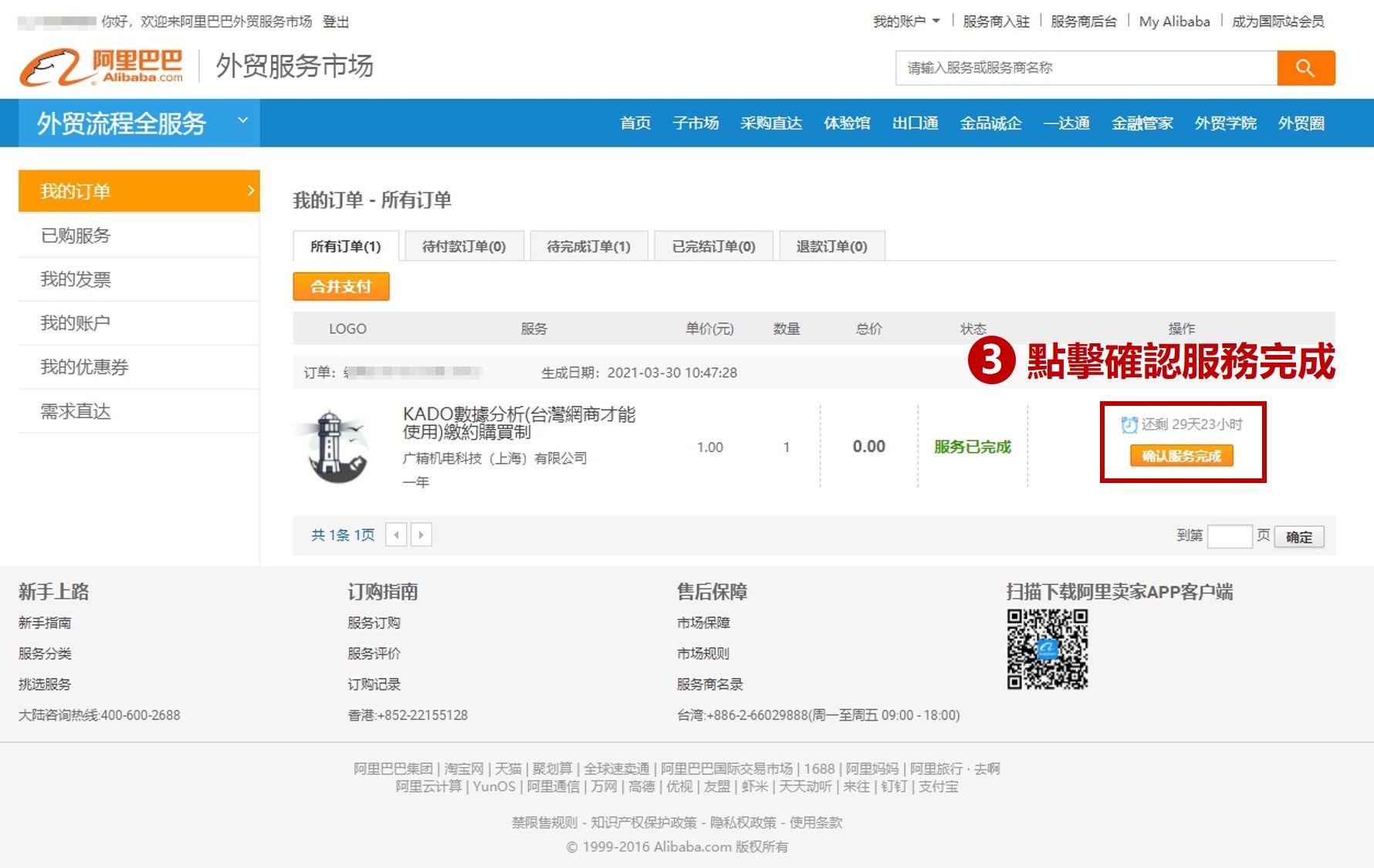Expand the 外贸流程全服务 category menu
The image size is (1374, 868).
pyautogui.click(x=242, y=121)
